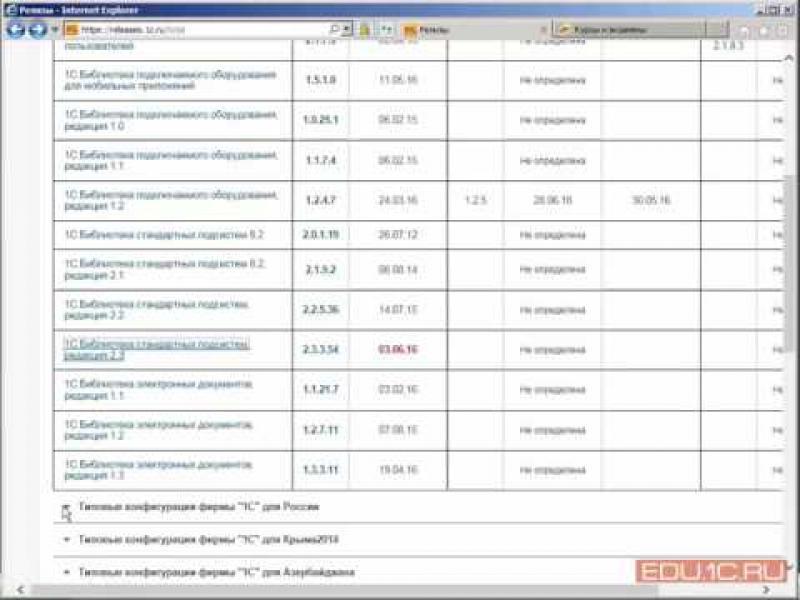Open the Internet Explorer Home icon

[x=745, y=30]
